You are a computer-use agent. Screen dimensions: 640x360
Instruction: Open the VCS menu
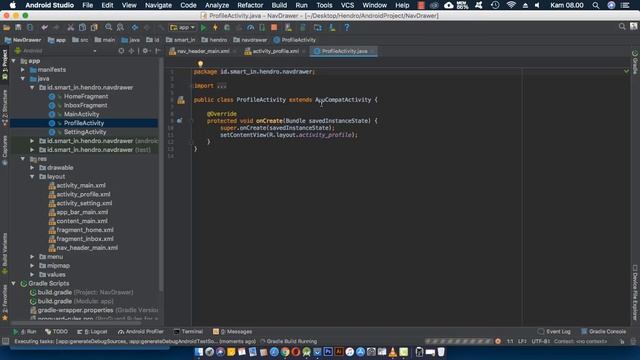pyautogui.click(x=347, y=5)
